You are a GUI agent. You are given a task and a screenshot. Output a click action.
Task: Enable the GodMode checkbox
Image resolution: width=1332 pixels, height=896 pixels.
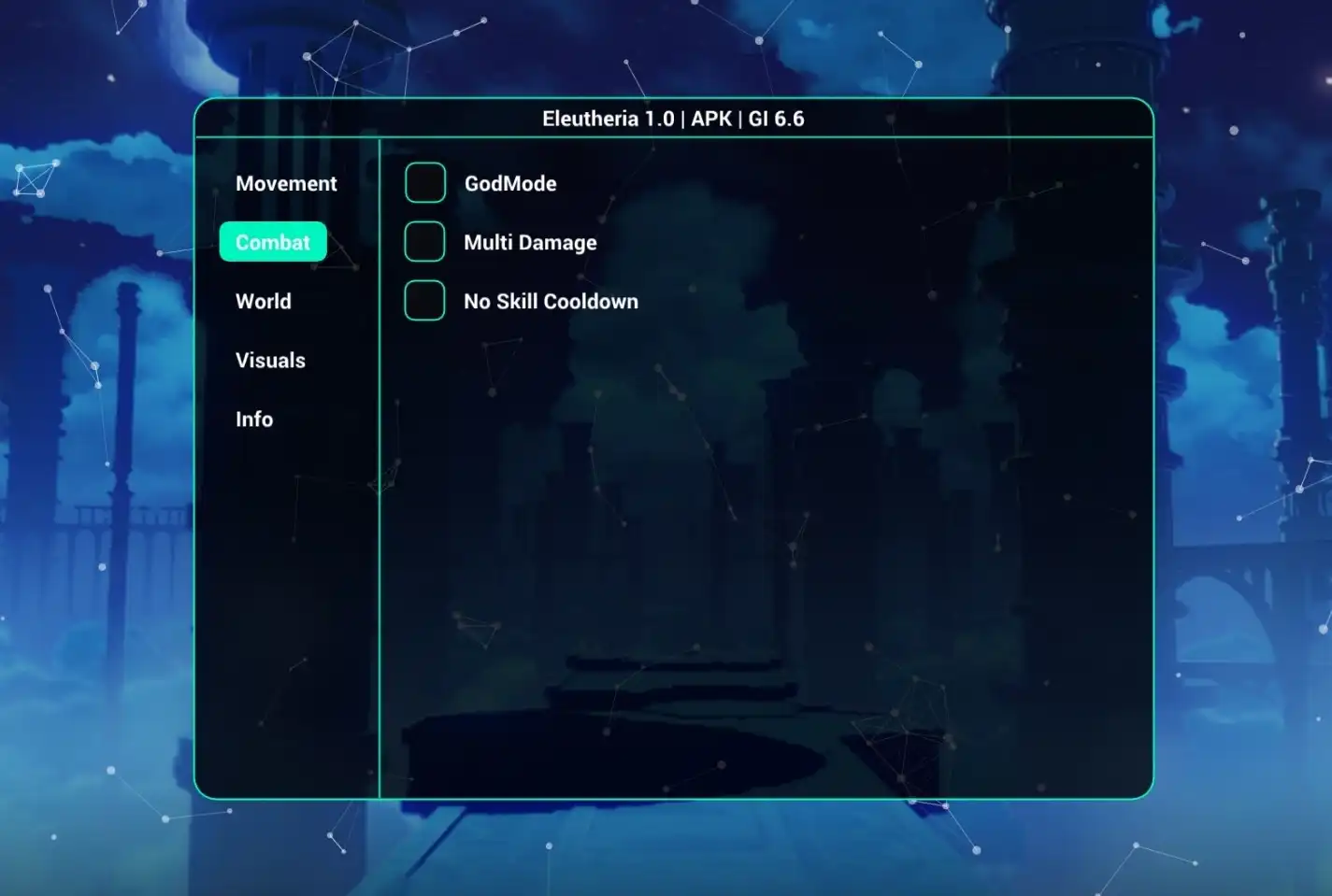425,182
